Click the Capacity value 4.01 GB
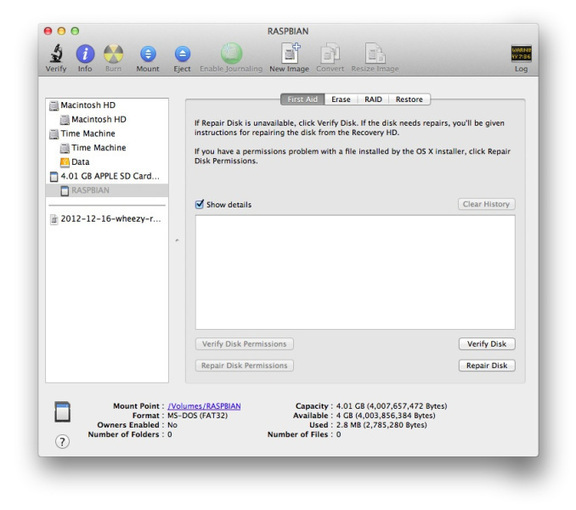 tap(392, 406)
